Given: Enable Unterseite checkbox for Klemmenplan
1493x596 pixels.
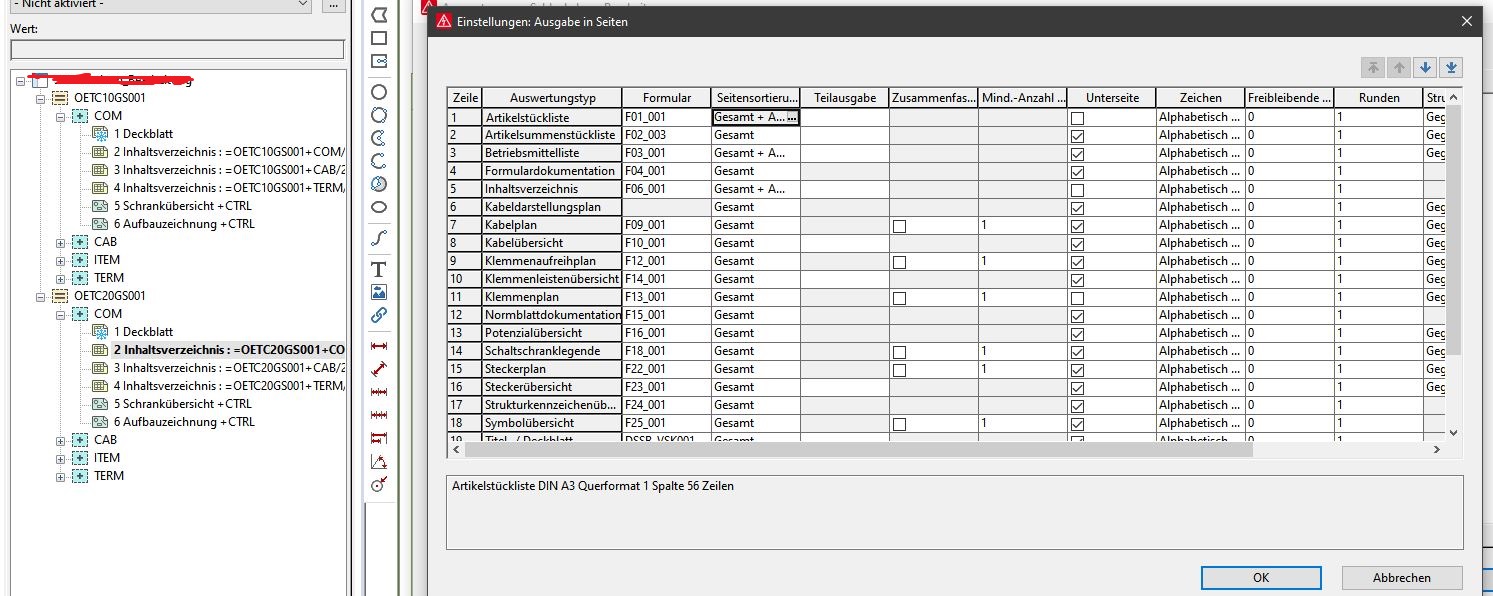Looking at the screenshot, I should click(x=1077, y=298).
